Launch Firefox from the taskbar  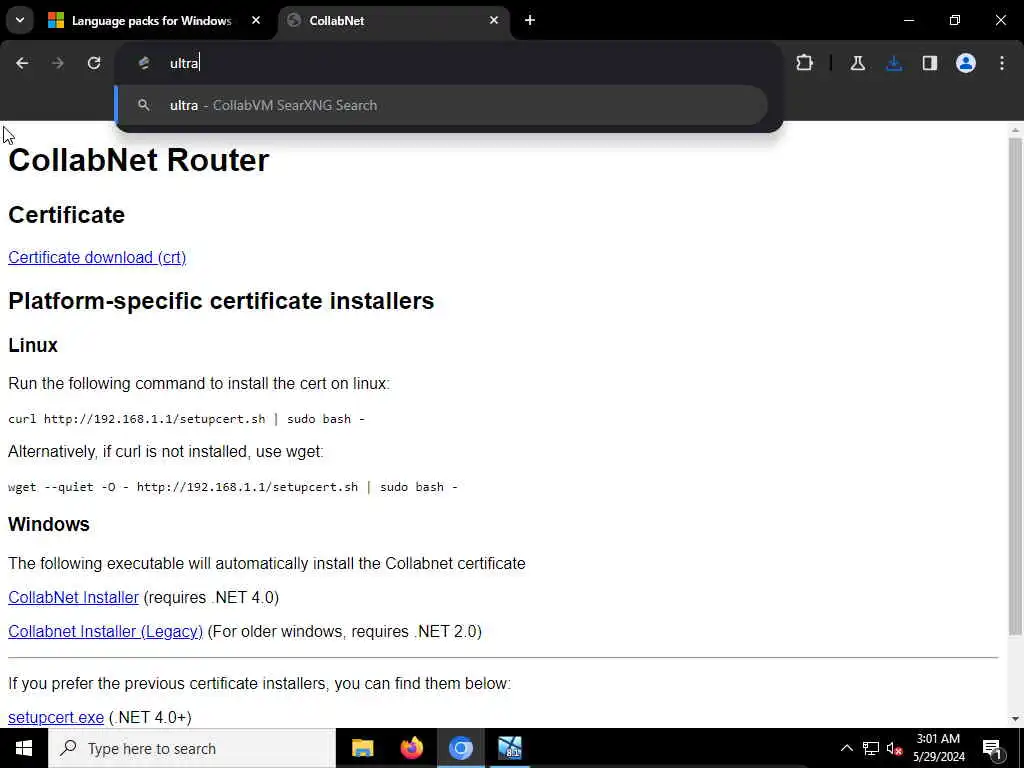[x=411, y=748]
